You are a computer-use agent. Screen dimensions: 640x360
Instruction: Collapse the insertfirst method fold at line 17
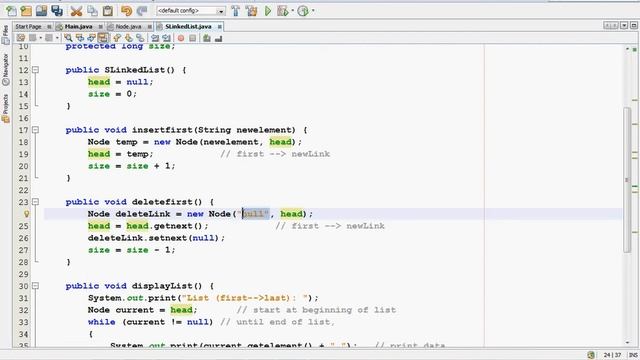36,130
